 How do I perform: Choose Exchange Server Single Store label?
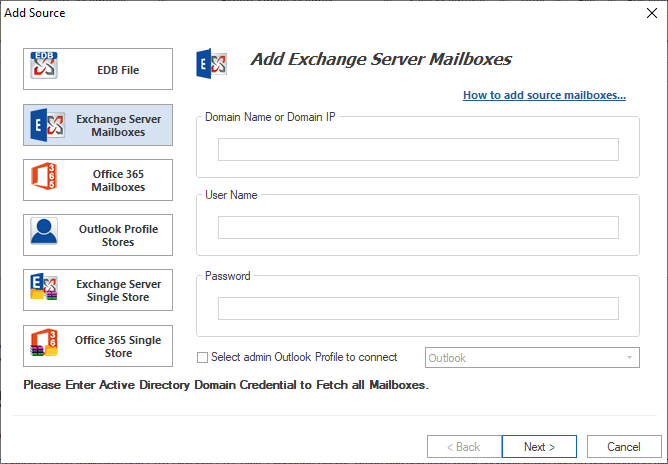coord(118,290)
